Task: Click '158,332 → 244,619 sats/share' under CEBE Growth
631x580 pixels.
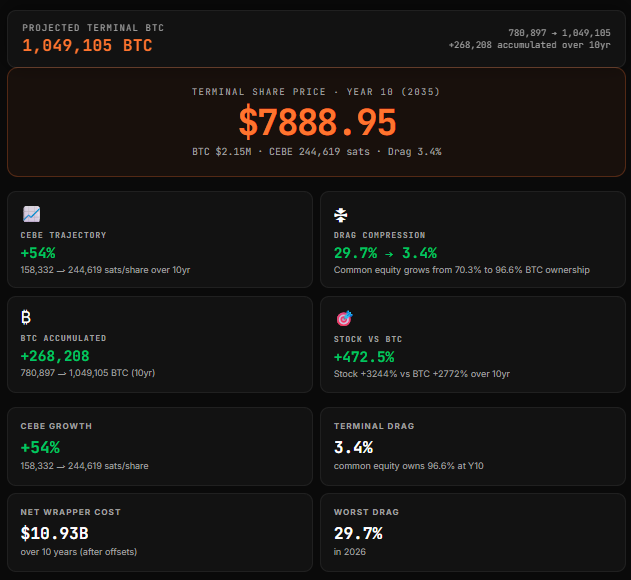Action: click(85, 466)
